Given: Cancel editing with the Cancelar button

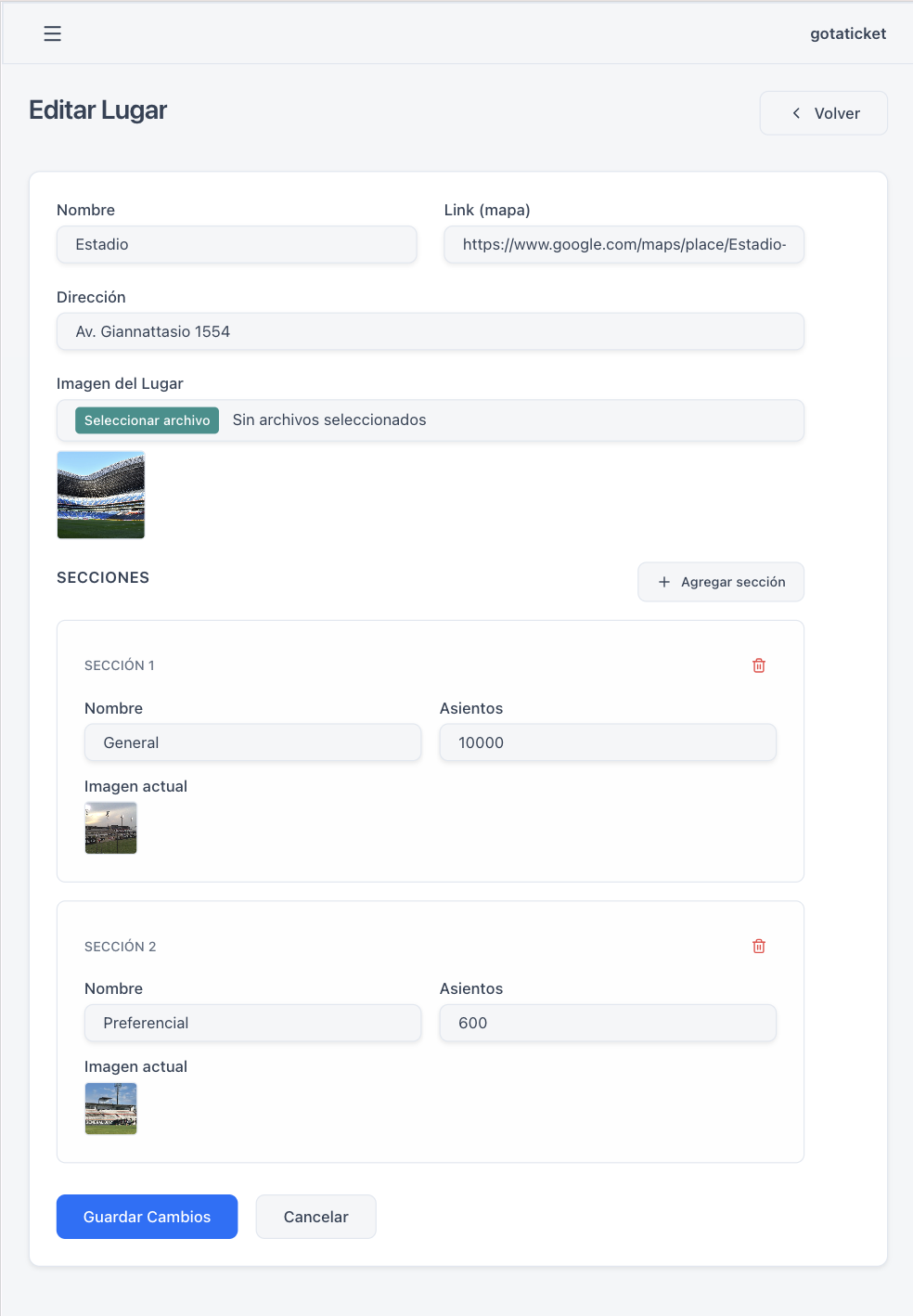Looking at the screenshot, I should [315, 1217].
